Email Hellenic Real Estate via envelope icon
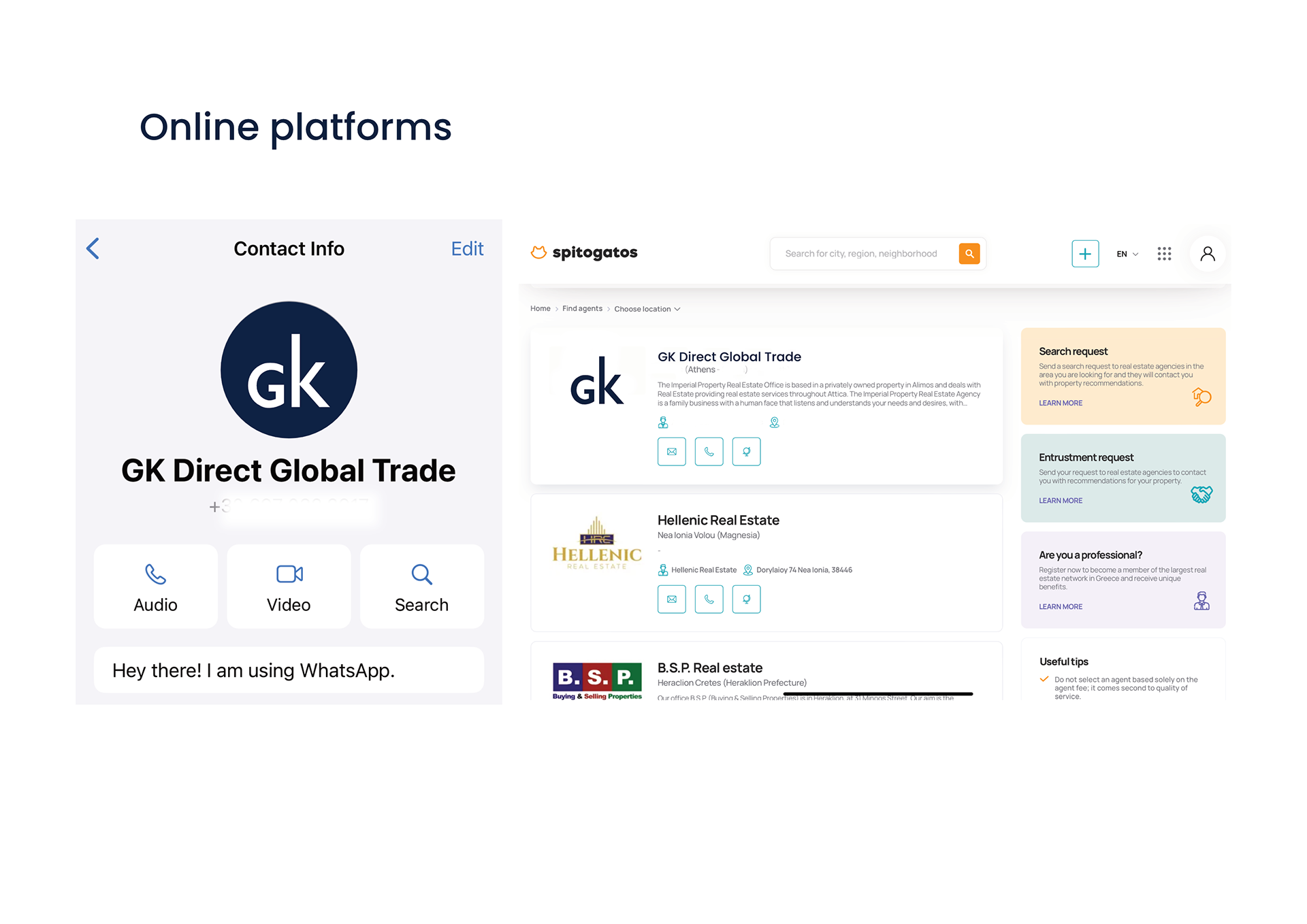1307x924 pixels. click(x=671, y=599)
